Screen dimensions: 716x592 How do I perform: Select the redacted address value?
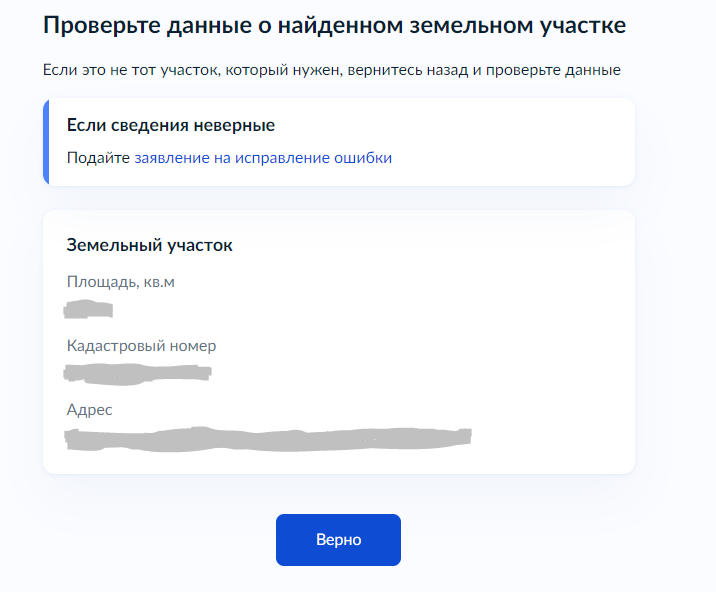click(x=267, y=437)
